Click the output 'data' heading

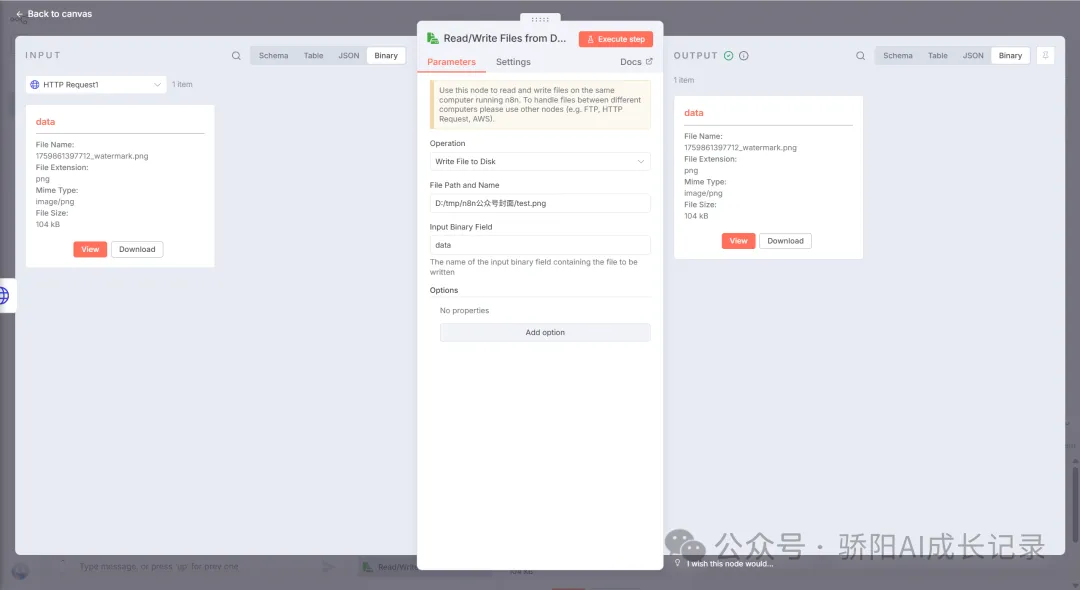[694, 113]
